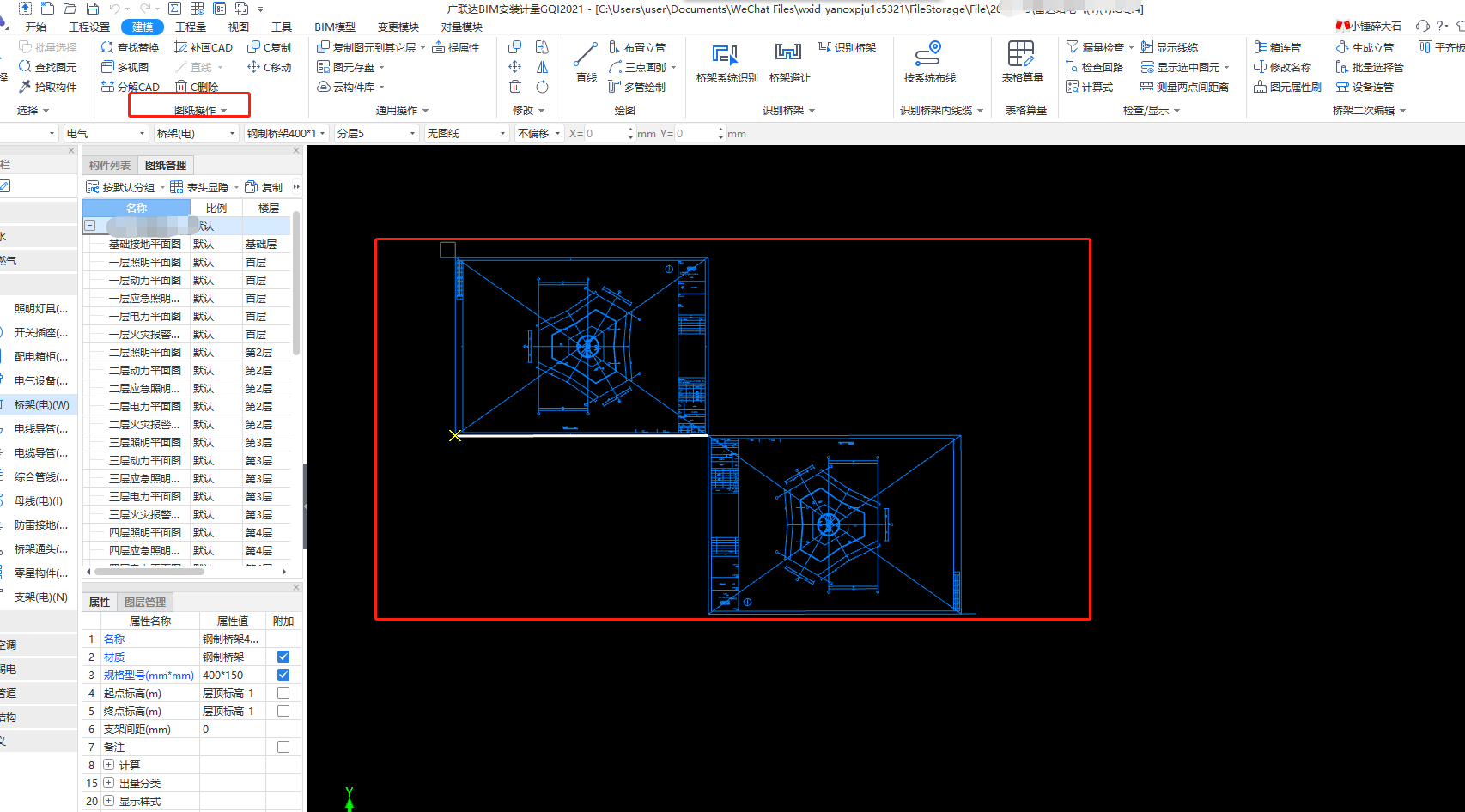This screenshot has width=1465, height=812.
Task: Click the 按系统布线 tool
Action: pyautogui.click(x=929, y=63)
